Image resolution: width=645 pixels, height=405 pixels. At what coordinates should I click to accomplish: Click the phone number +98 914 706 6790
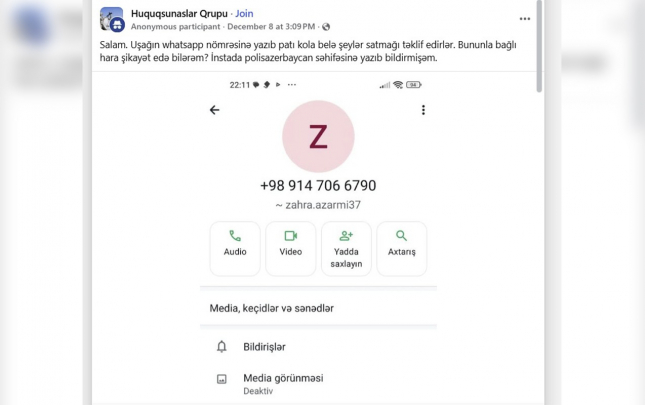(x=318, y=185)
